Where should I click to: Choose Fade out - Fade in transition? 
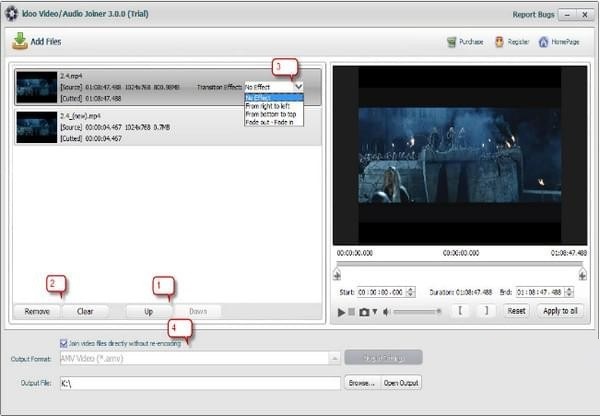pos(274,122)
